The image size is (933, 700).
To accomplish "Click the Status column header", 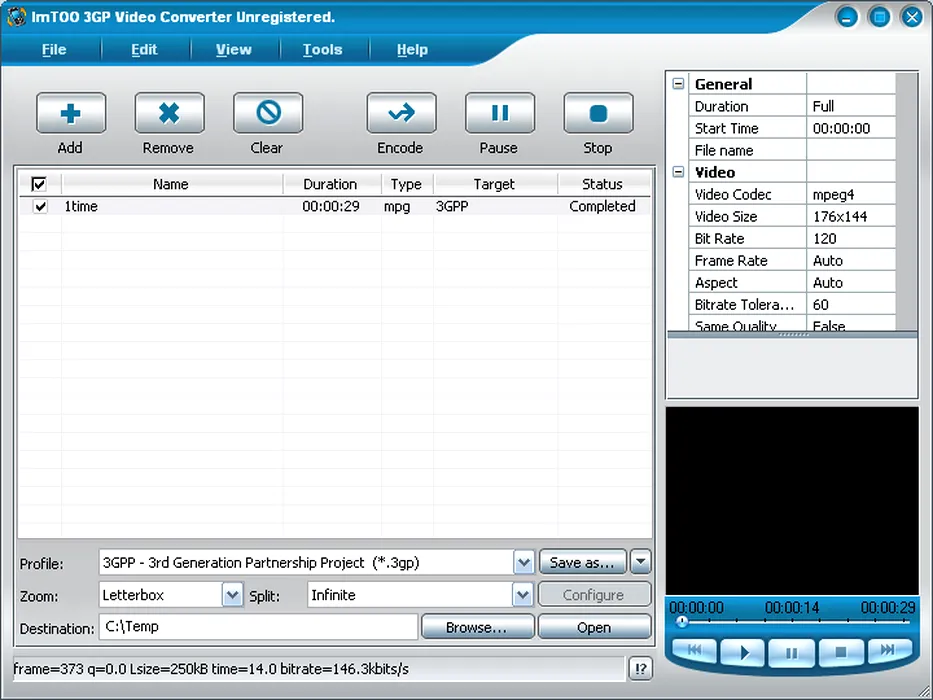I will coord(602,184).
